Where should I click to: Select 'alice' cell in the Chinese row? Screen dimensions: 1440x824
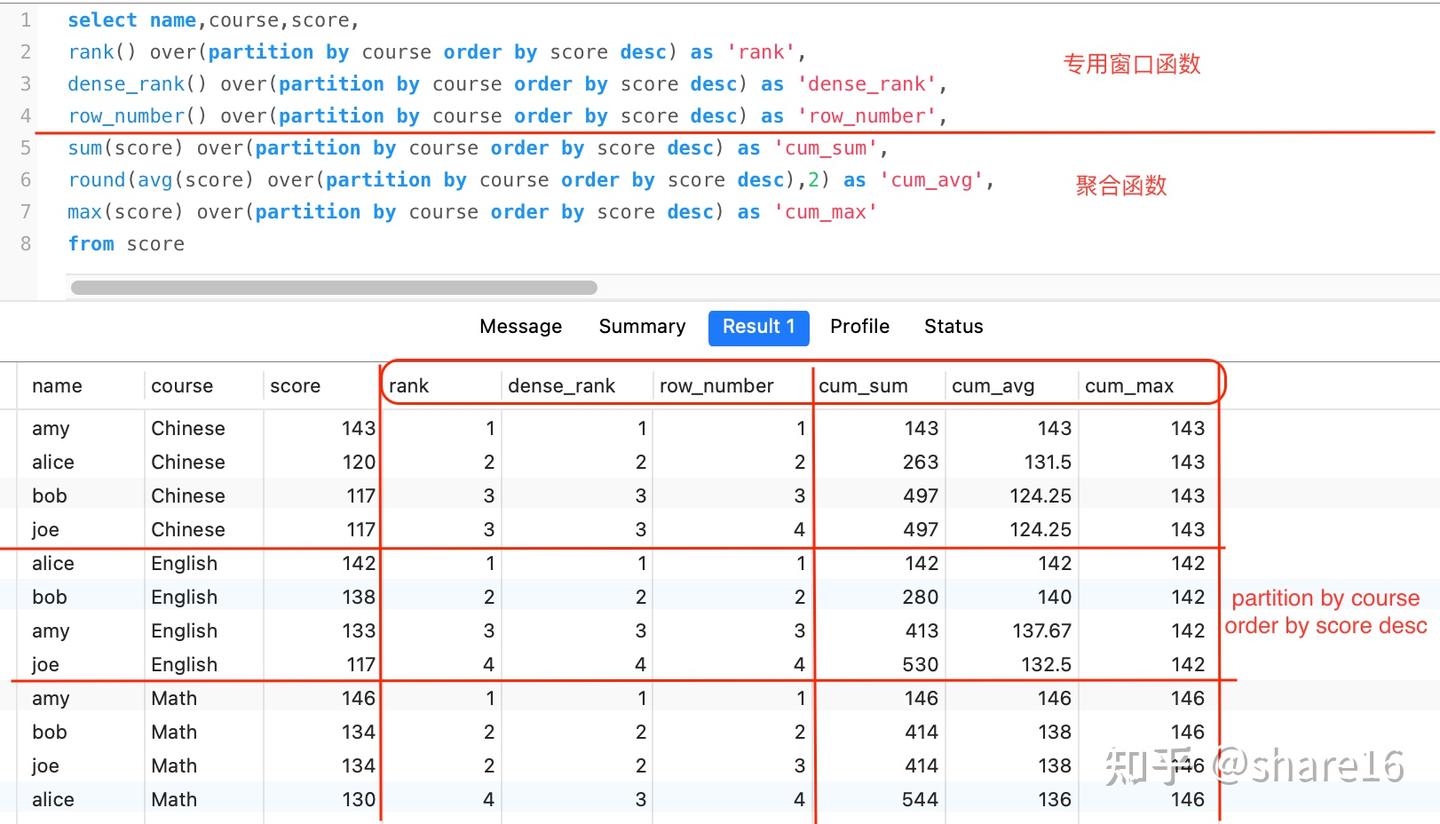click(53, 462)
